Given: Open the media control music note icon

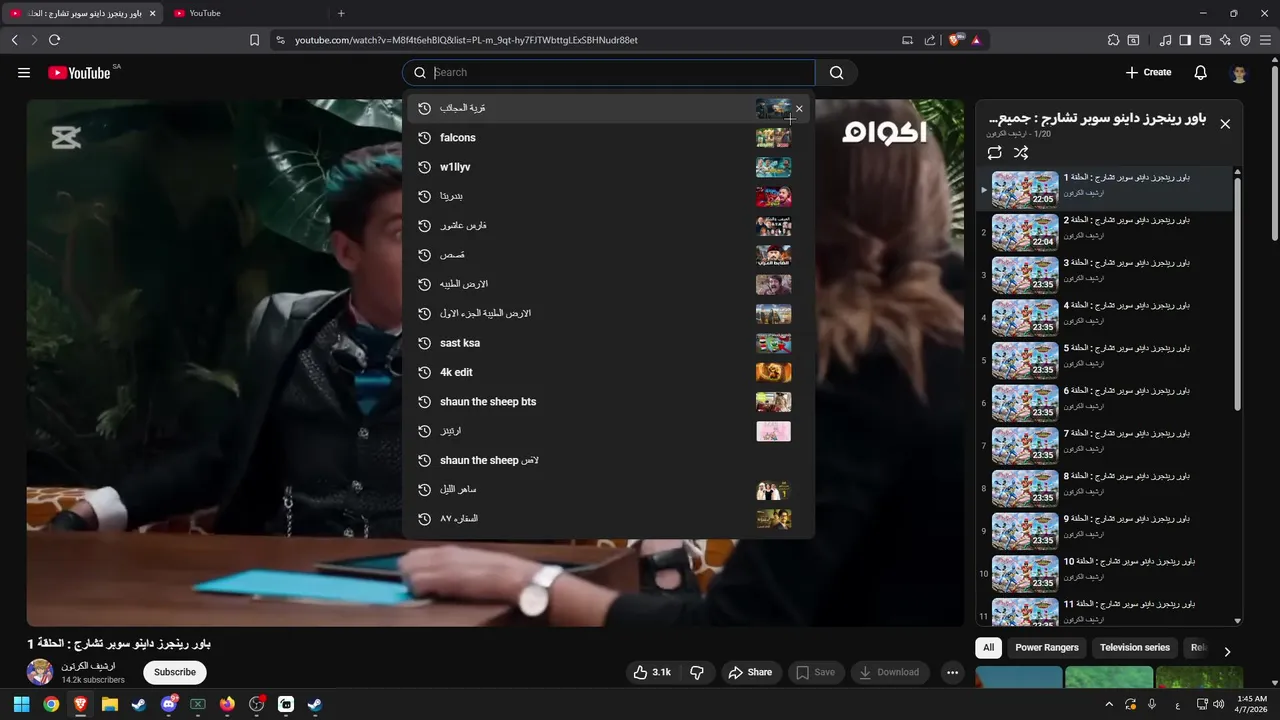Looking at the screenshot, I should (x=1165, y=40).
